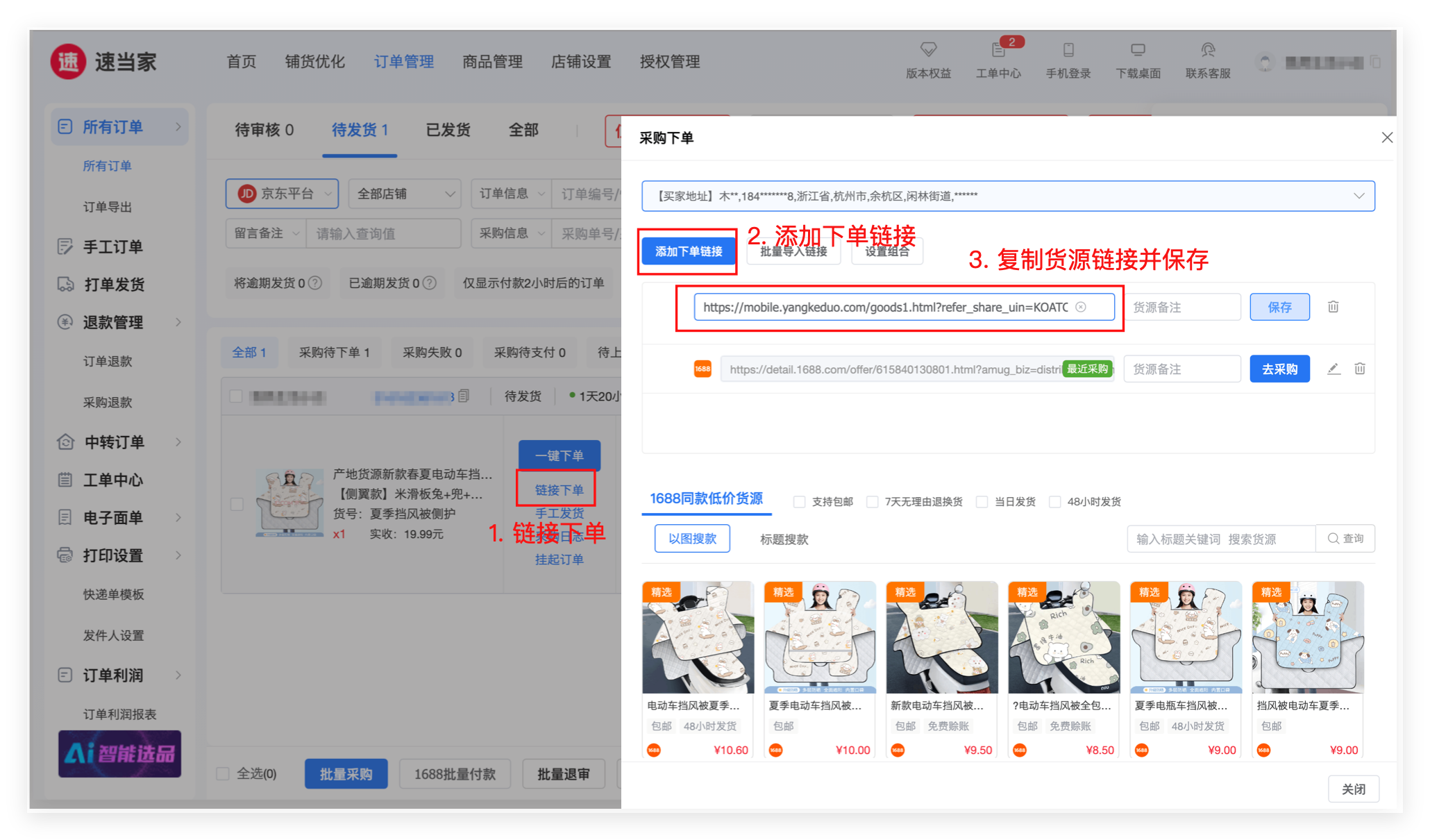Open 联系客服 customer service icon
1430x840 pixels.
(1208, 51)
